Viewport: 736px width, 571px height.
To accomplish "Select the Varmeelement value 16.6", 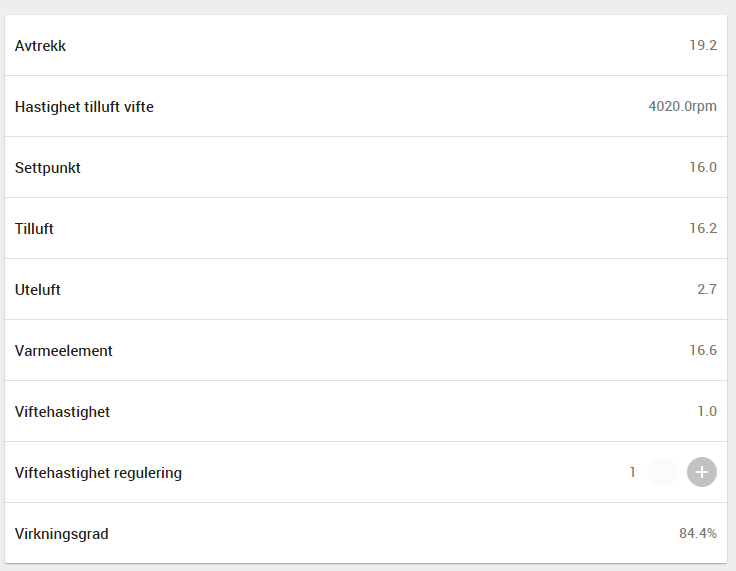I will pyautogui.click(x=702, y=351).
